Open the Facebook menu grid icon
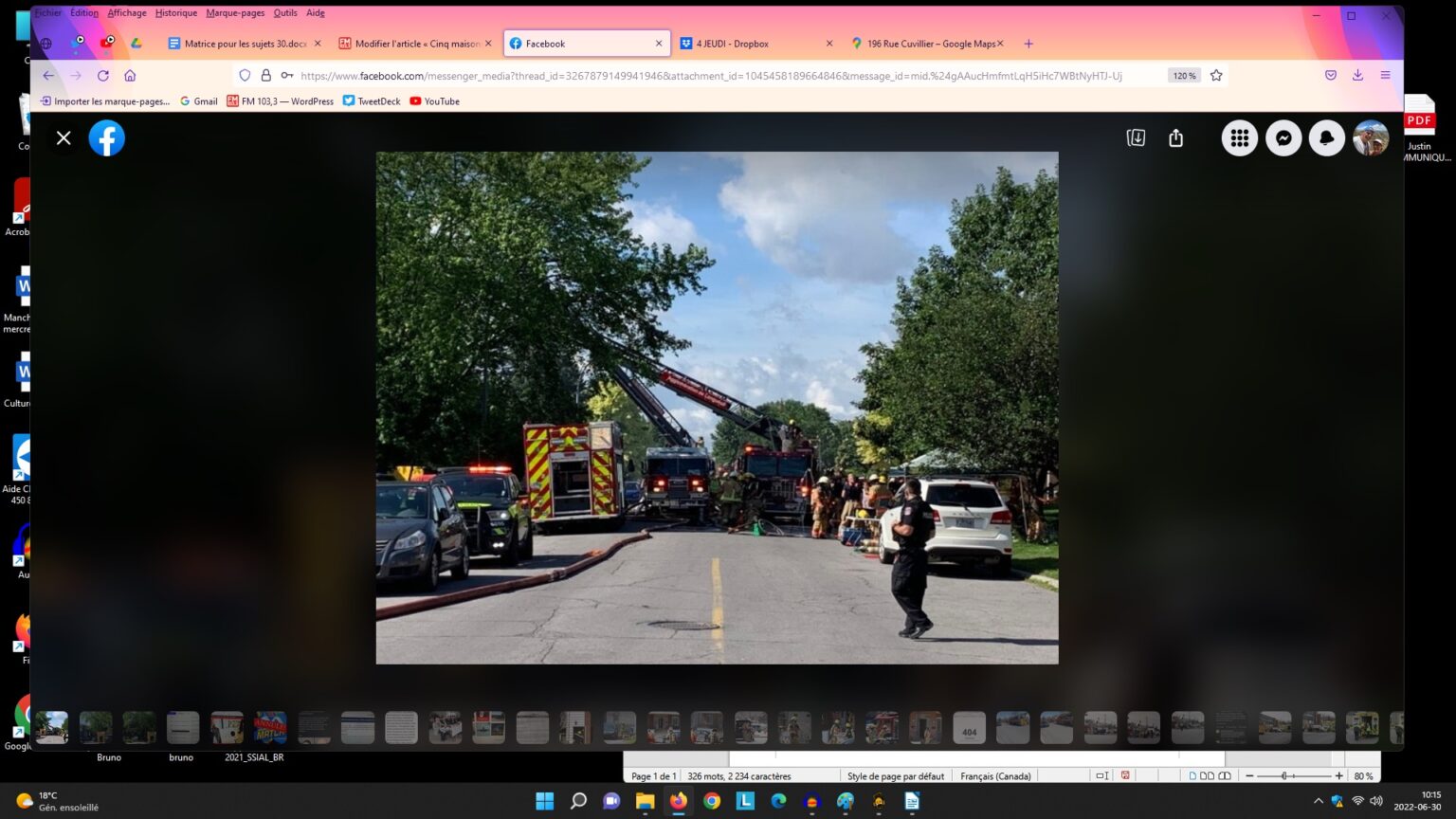1456x819 pixels. pos(1239,138)
